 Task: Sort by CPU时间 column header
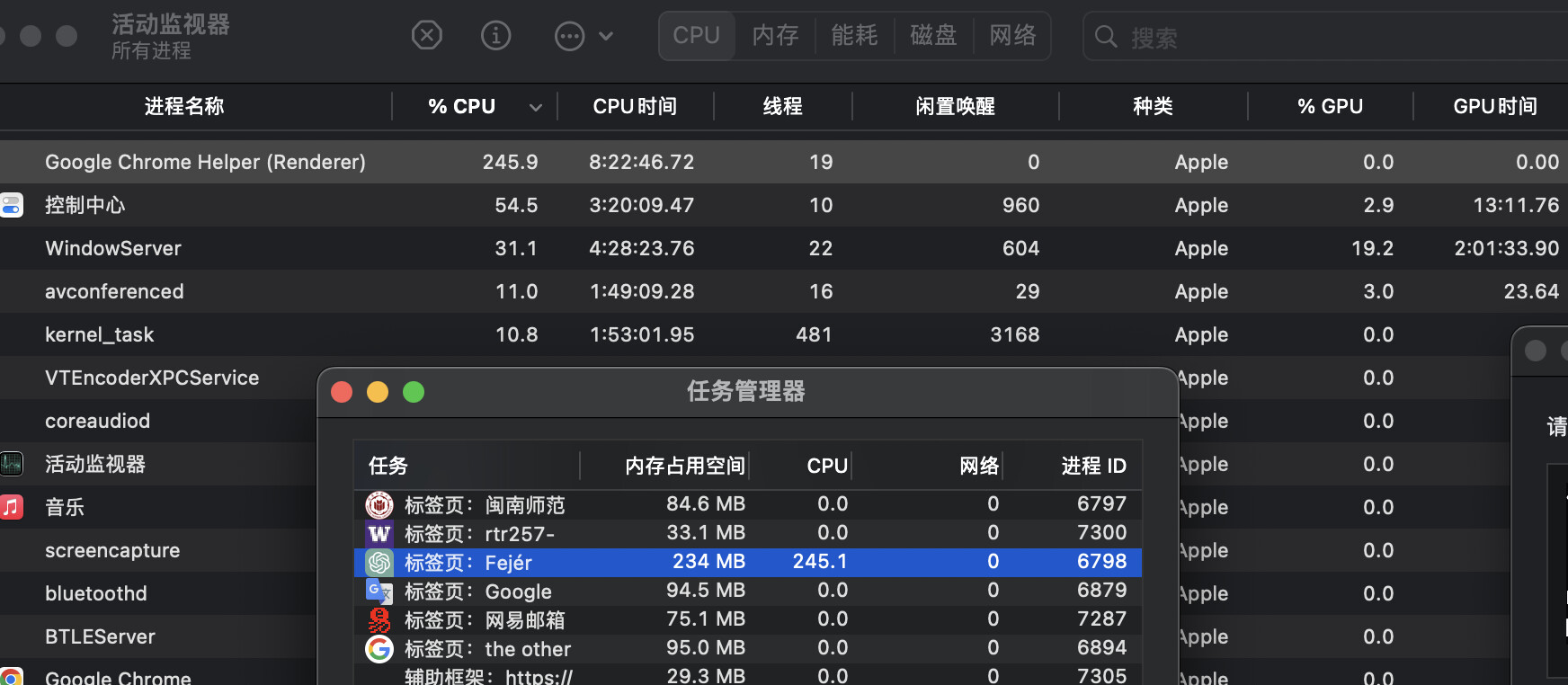[635, 106]
